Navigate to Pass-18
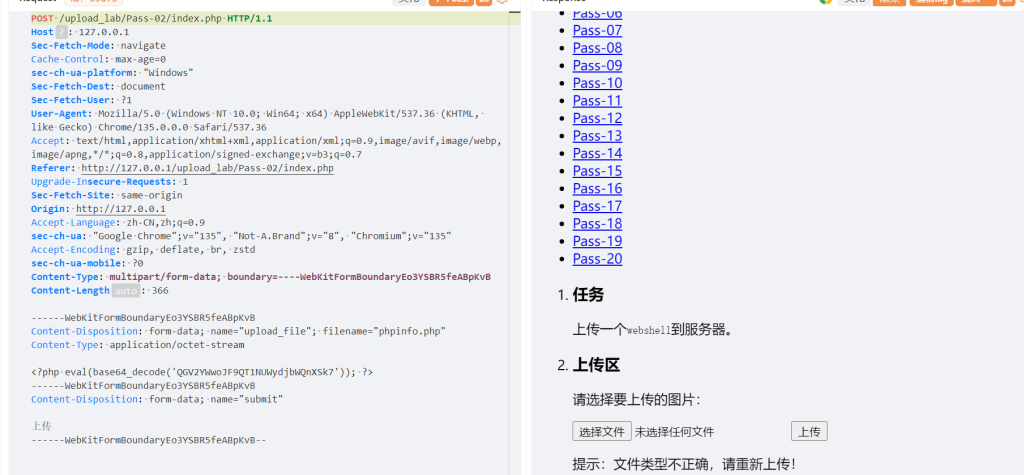This screenshot has height=475, width=1024. tap(598, 225)
